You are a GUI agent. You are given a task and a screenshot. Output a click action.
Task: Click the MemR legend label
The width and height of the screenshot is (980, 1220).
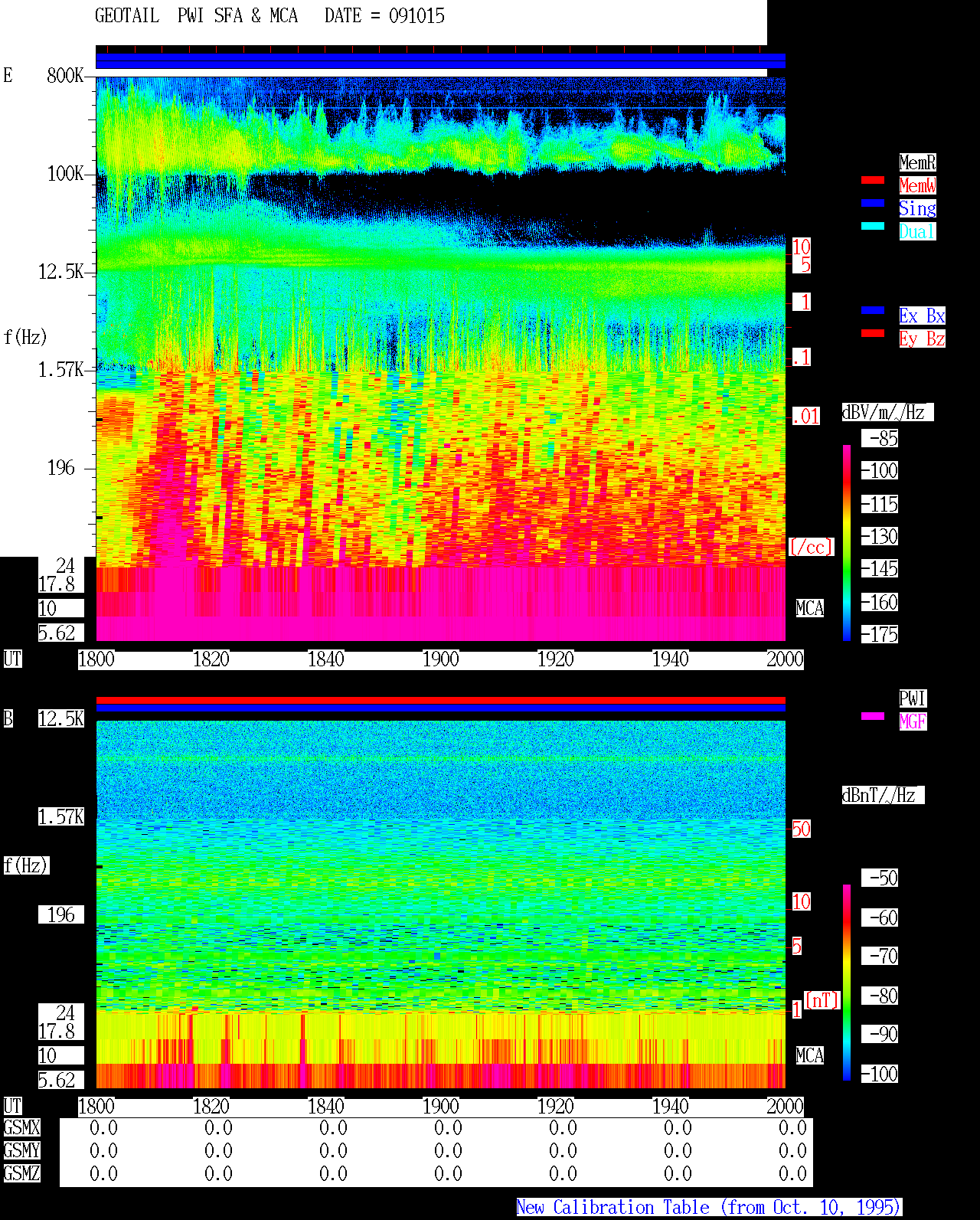click(917, 162)
